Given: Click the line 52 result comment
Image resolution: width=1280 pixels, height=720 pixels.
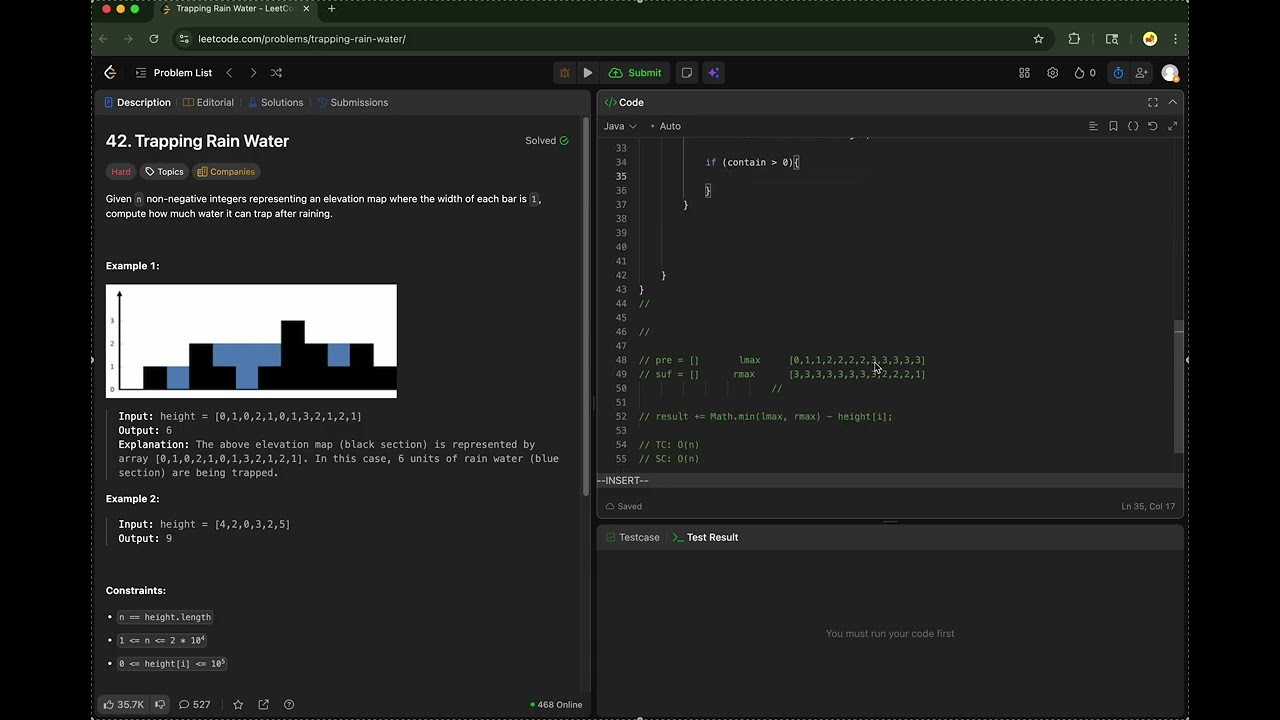Looking at the screenshot, I should (x=766, y=416).
